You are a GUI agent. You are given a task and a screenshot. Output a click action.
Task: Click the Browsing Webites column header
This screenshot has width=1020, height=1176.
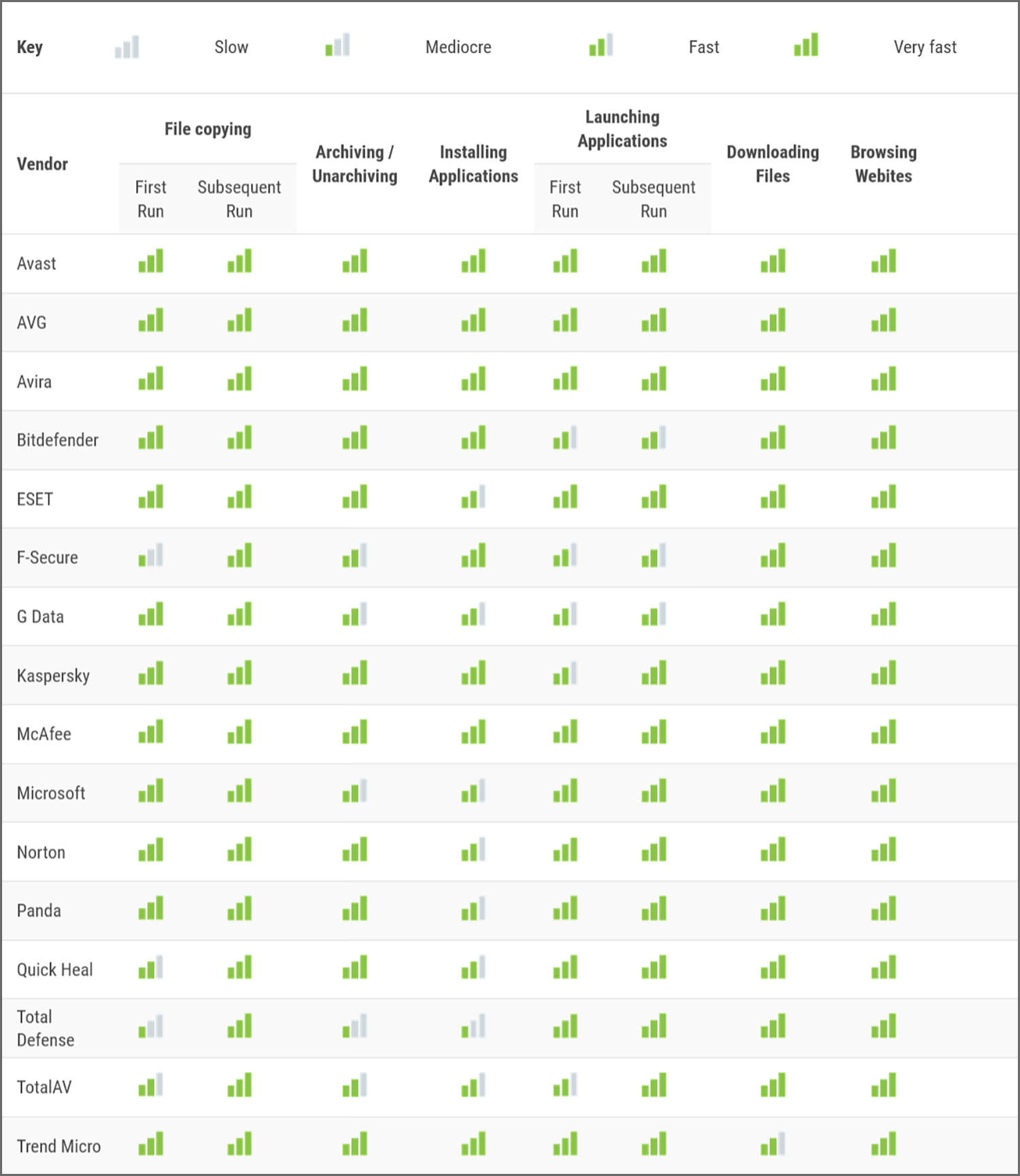coord(883,164)
